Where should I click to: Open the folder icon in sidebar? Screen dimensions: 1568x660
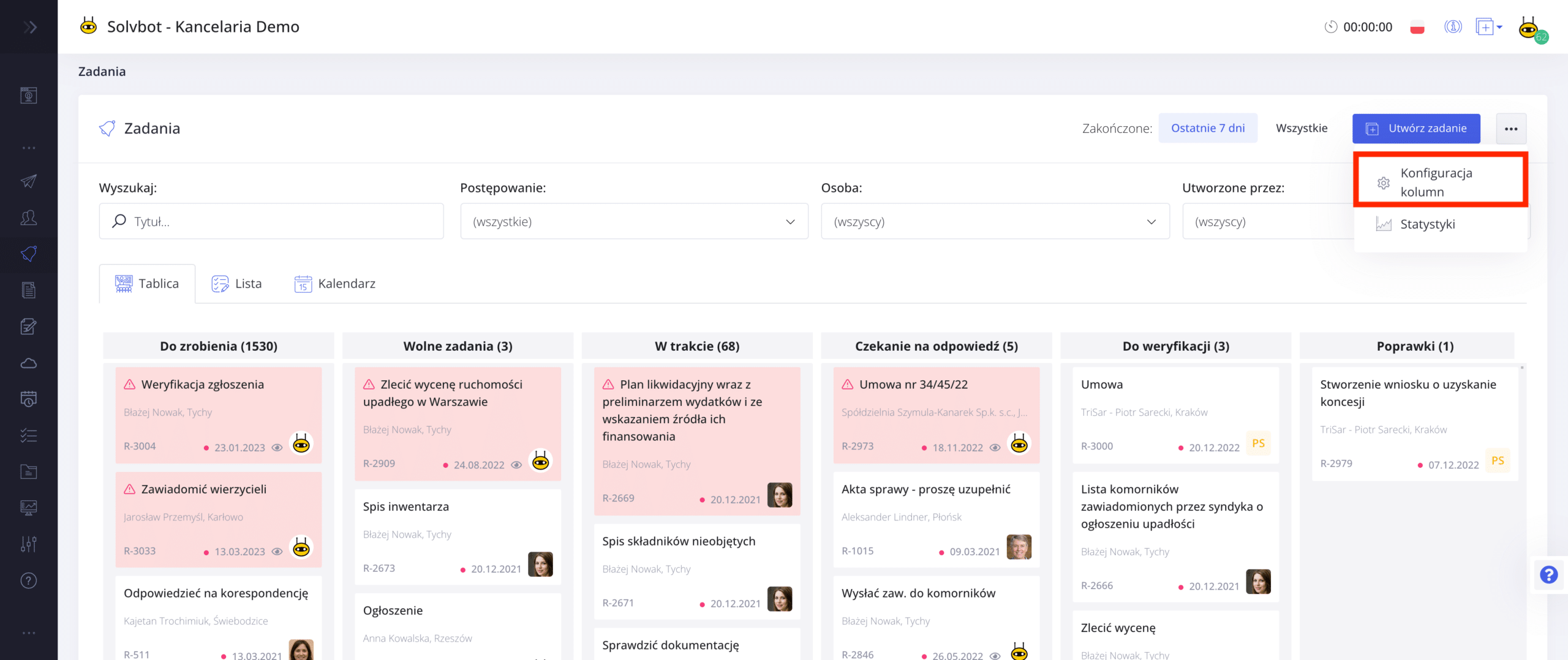pyautogui.click(x=29, y=471)
